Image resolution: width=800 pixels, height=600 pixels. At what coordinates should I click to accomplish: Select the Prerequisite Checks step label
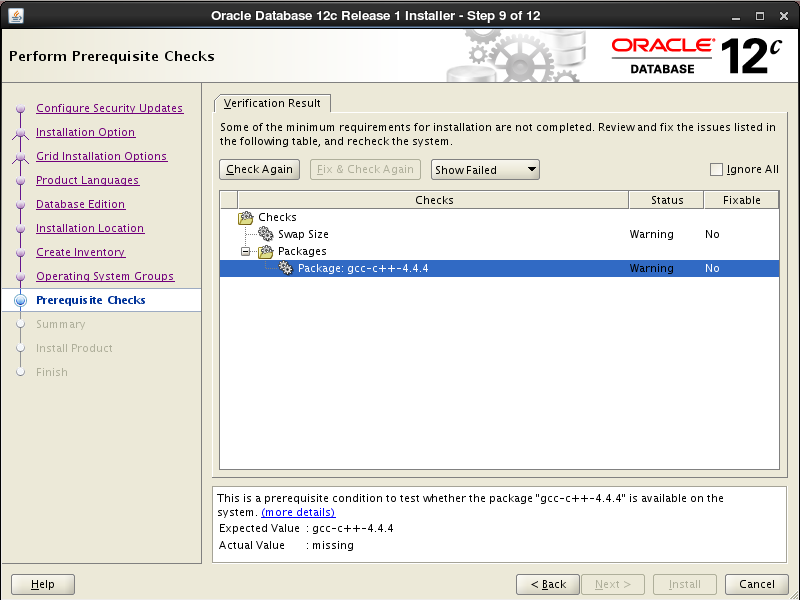pyautogui.click(x=91, y=300)
